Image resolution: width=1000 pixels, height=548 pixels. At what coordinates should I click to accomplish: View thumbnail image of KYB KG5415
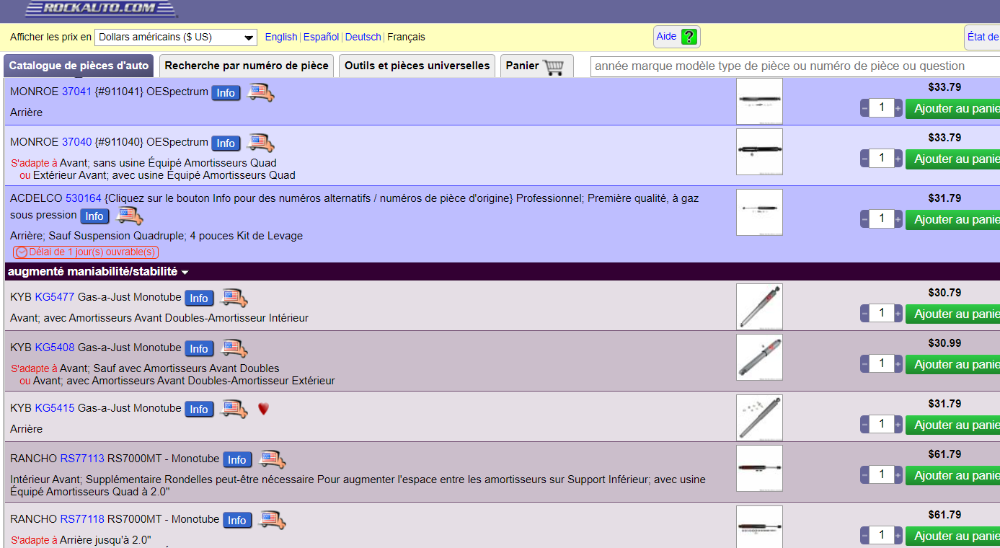pos(759,418)
